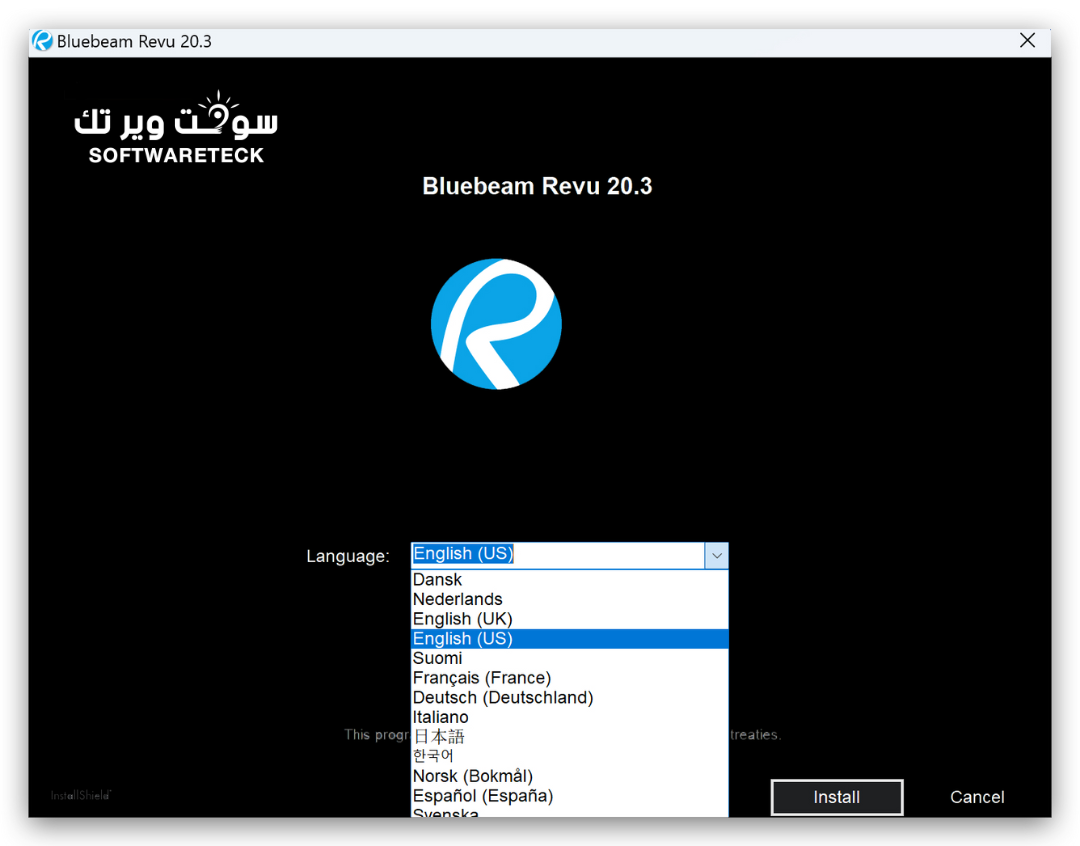Choose Nederlands in the language list
Screen dimensions: 1080x846
pyautogui.click(x=458, y=599)
